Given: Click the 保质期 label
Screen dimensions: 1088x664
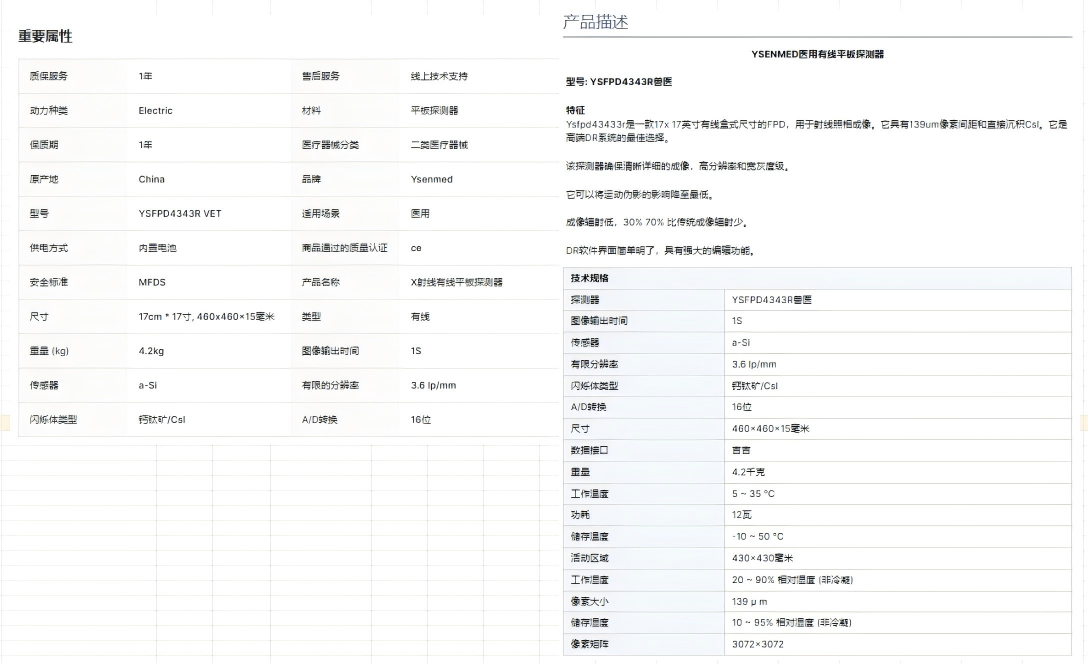Looking at the screenshot, I should tap(44, 145).
